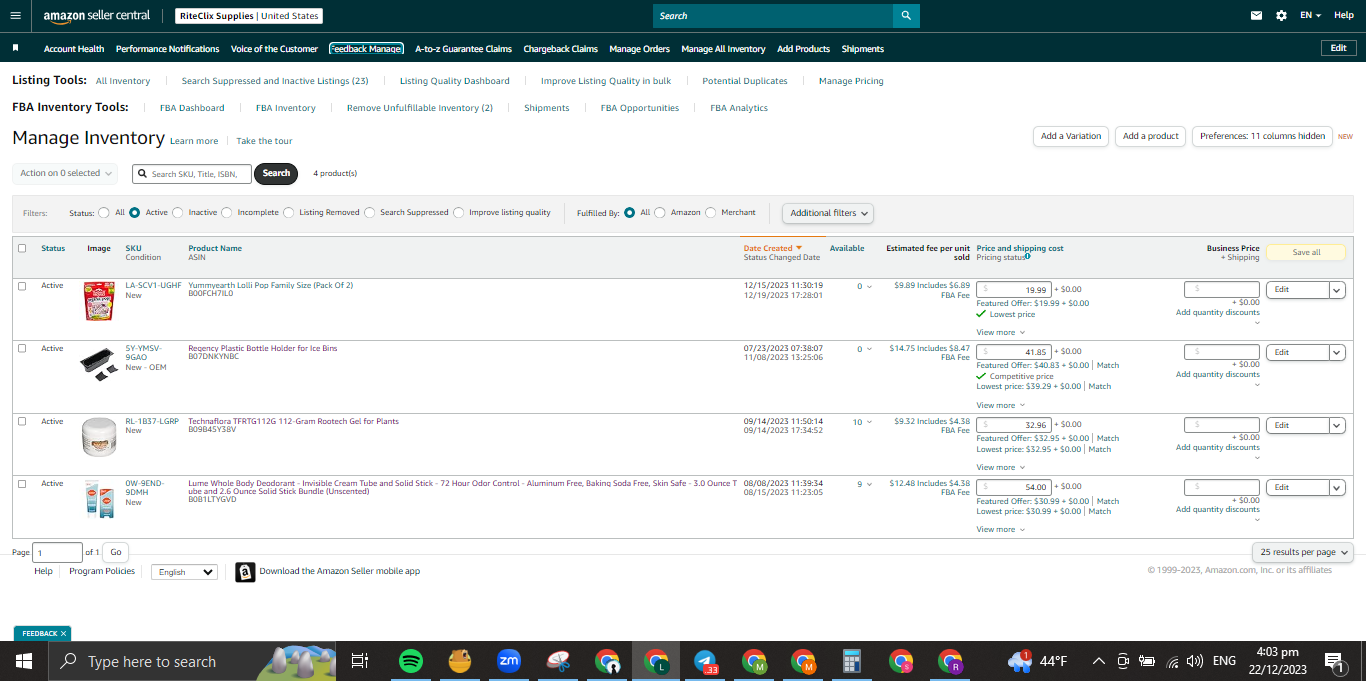Open the English language dropdown in footer
This screenshot has width=1366, height=681.
tap(185, 572)
